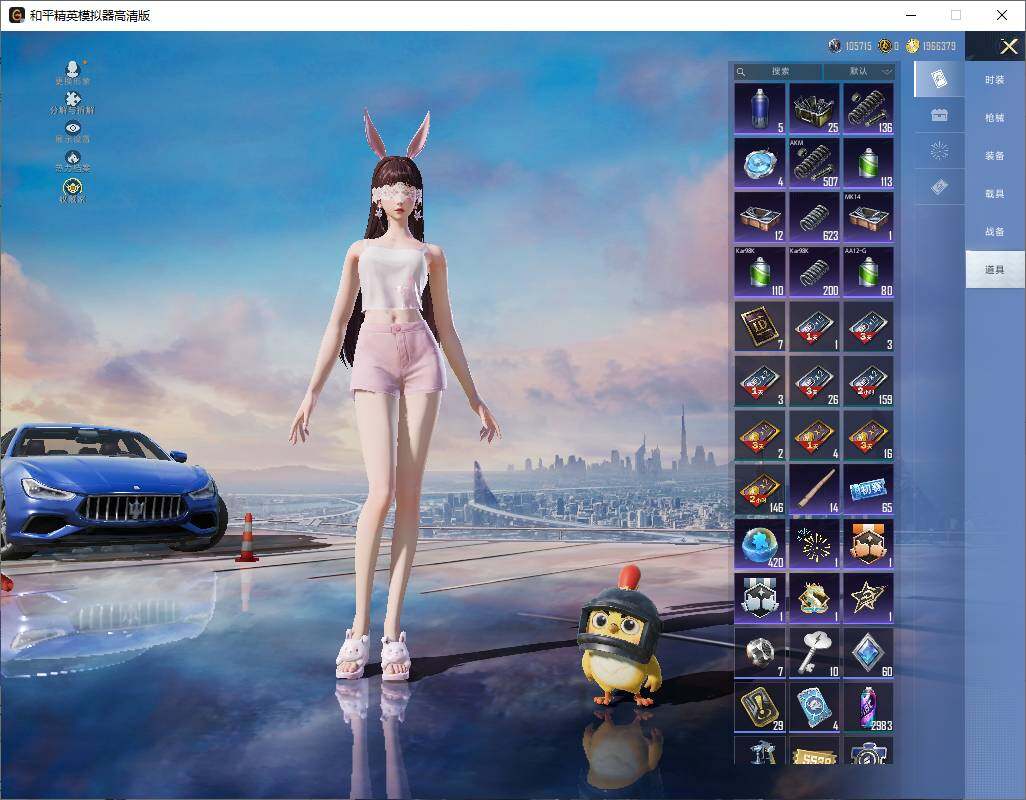The image size is (1026, 800).
Task: Select the blue spray can item with count 5
Action: pyautogui.click(x=760, y=109)
